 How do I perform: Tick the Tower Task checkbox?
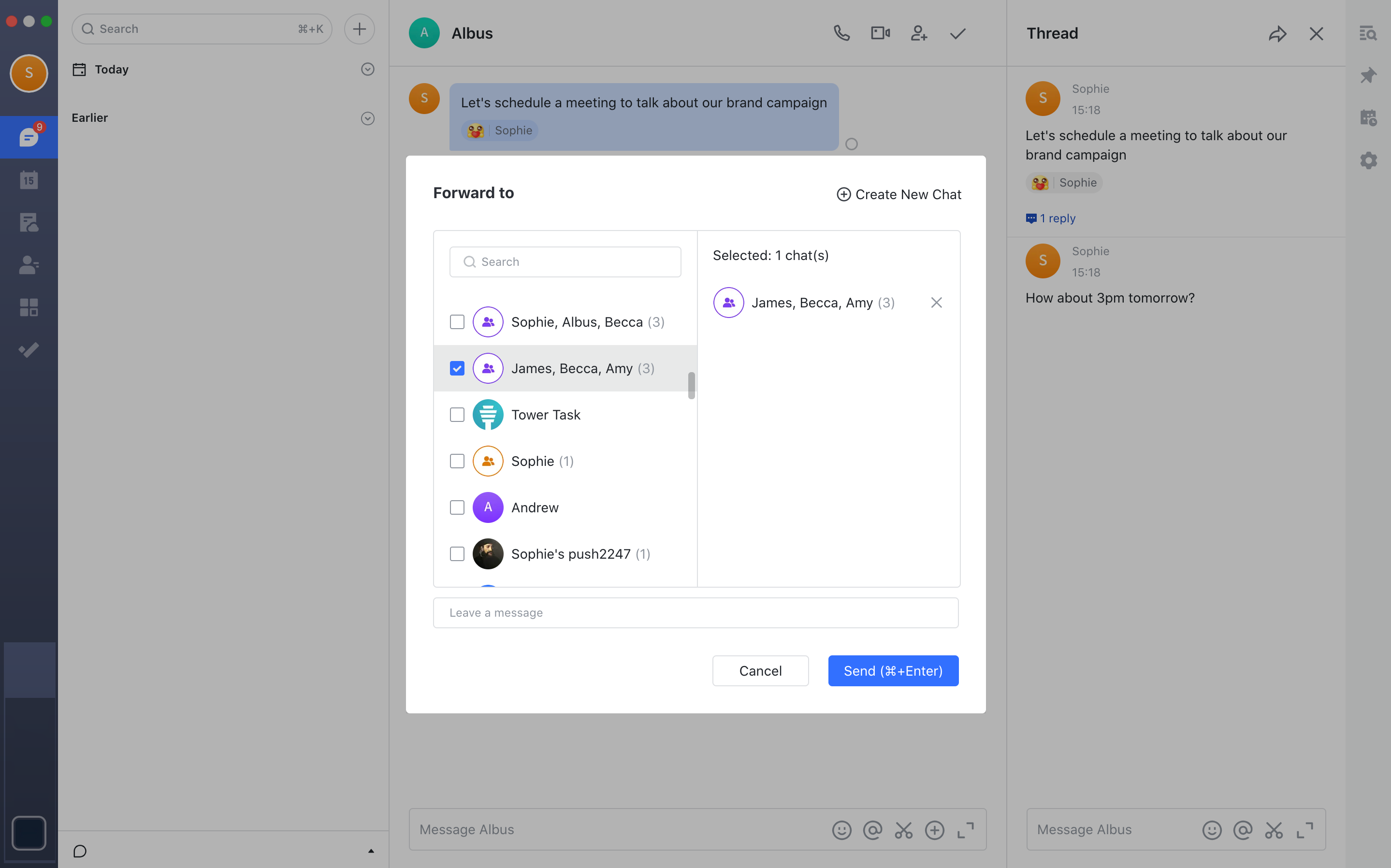(457, 415)
